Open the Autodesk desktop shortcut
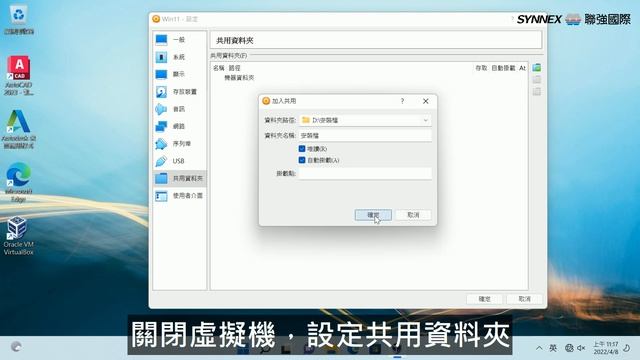The image size is (640, 360). coord(19,129)
